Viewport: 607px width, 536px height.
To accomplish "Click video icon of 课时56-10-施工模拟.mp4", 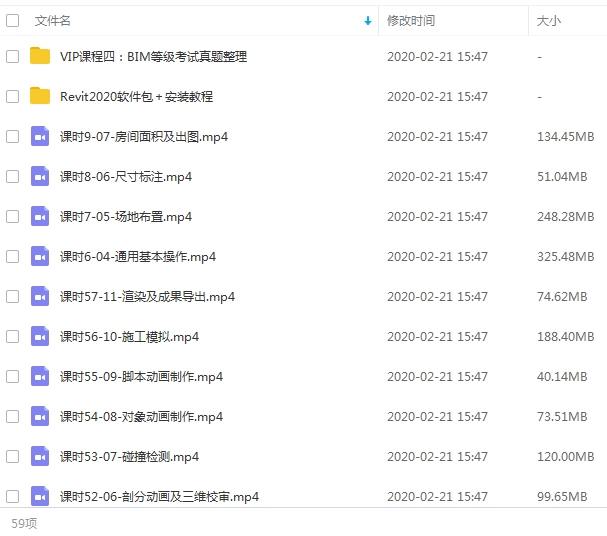I will click(40, 336).
